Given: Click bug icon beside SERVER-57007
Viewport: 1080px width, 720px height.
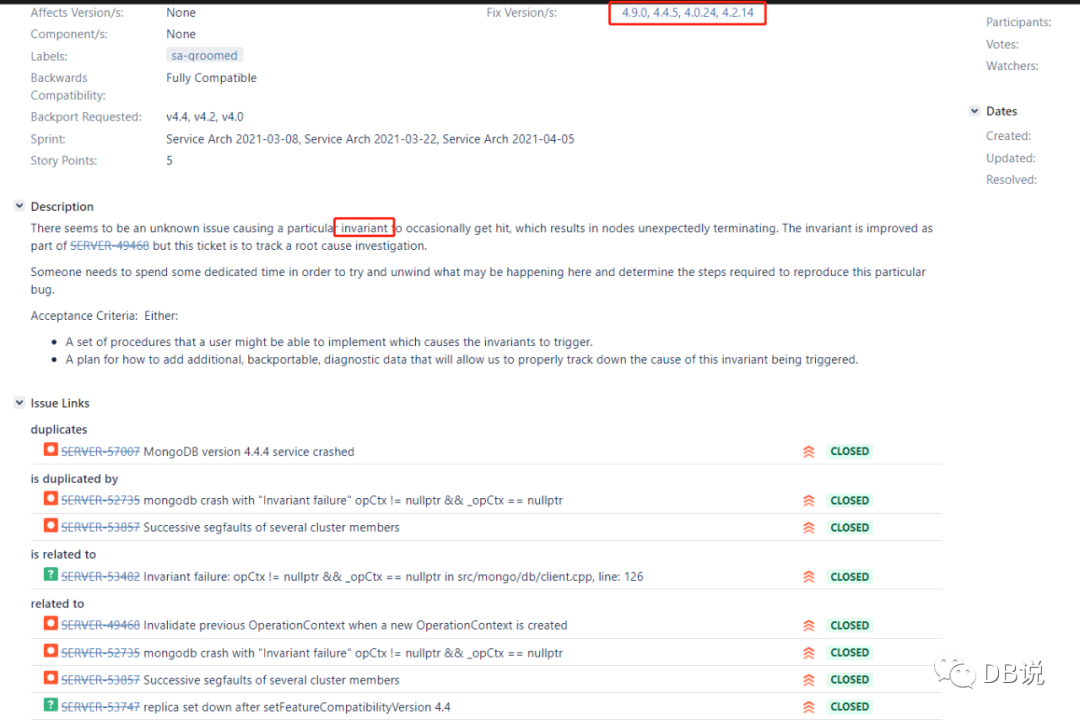Looking at the screenshot, I should (x=50, y=450).
